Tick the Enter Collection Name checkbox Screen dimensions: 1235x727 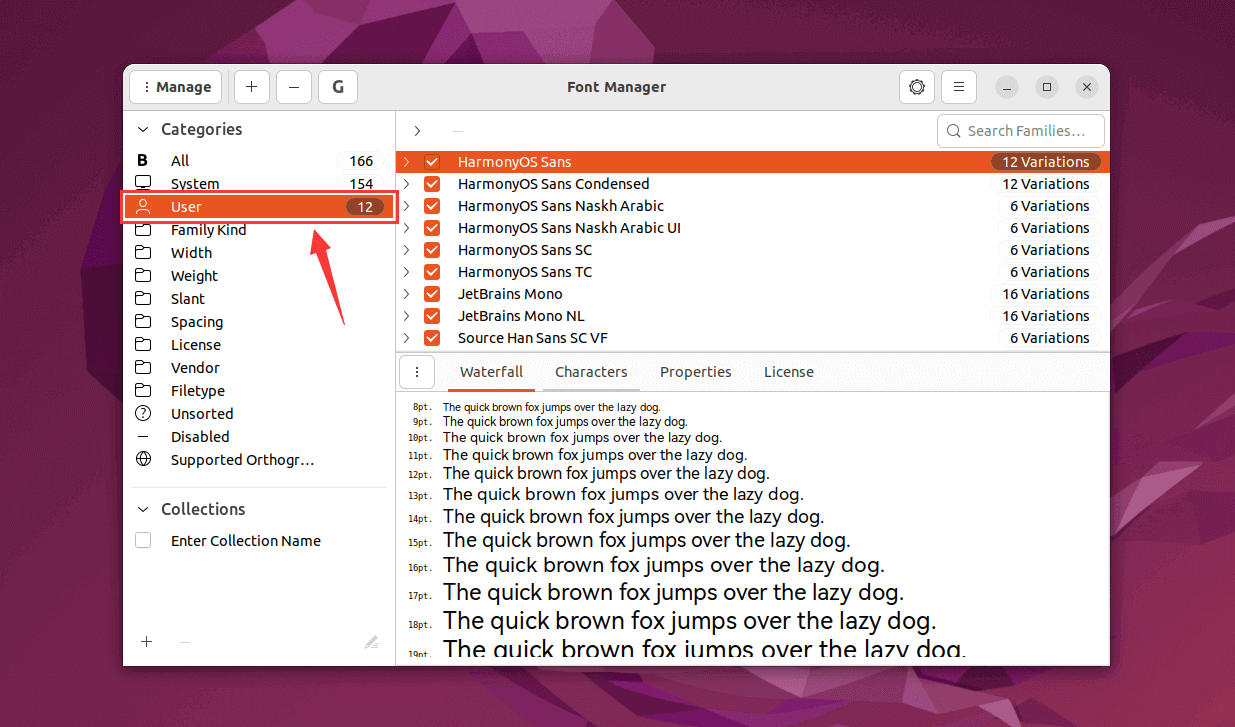(143, 540)
